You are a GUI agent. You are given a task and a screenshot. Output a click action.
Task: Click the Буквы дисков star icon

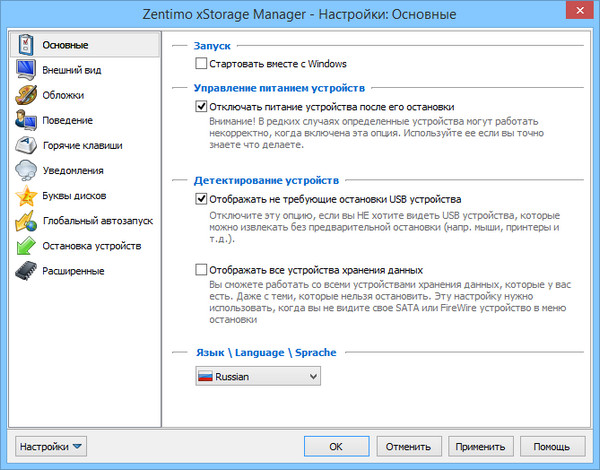coord(26,195)
